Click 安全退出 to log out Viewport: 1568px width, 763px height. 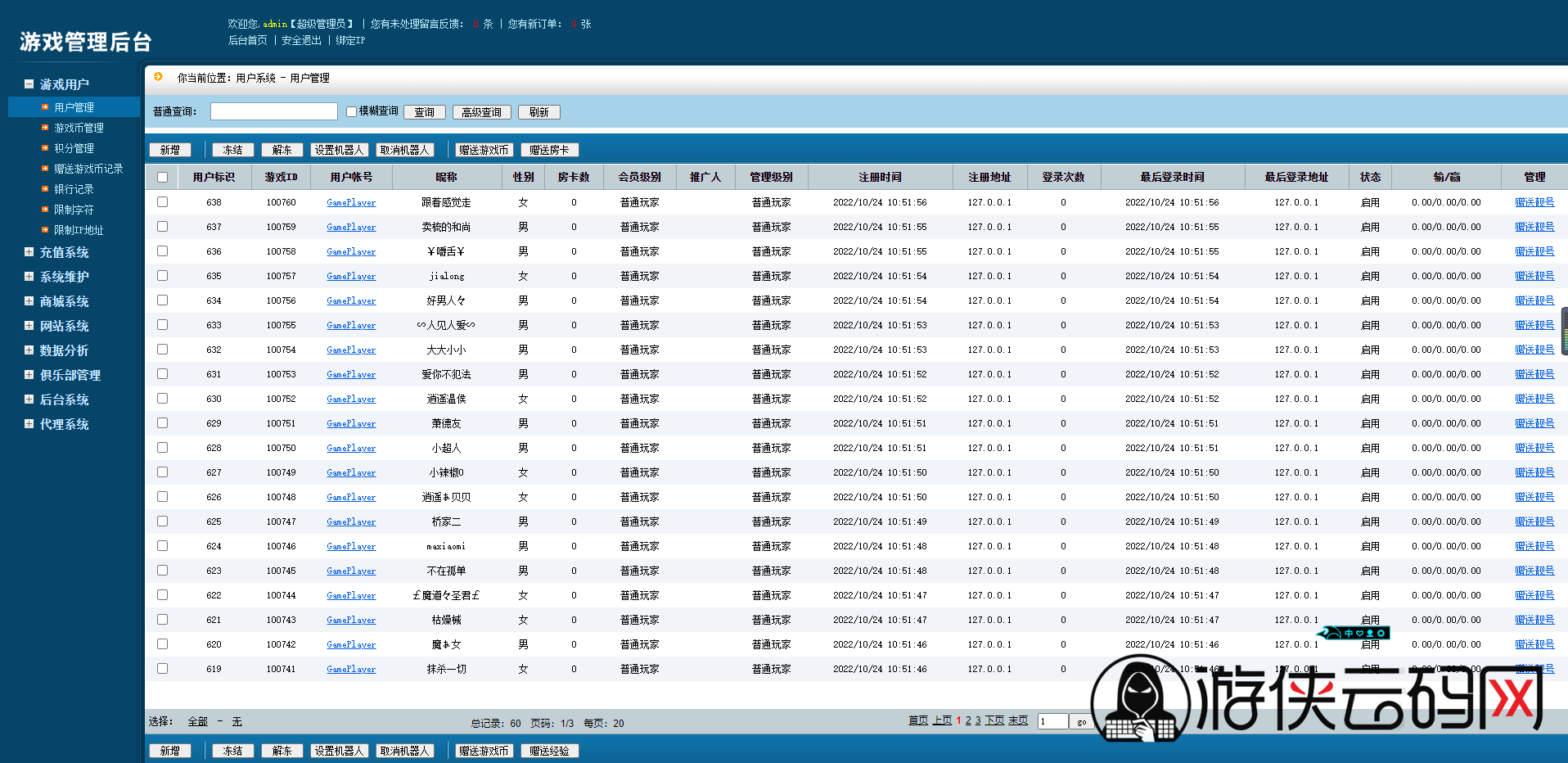pos(301,40)
